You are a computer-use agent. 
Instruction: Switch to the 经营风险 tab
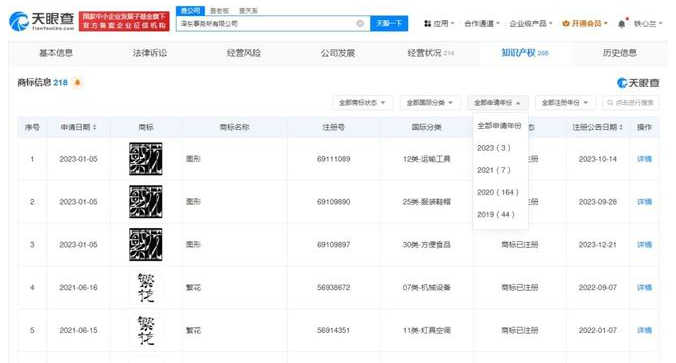point(244,53)
